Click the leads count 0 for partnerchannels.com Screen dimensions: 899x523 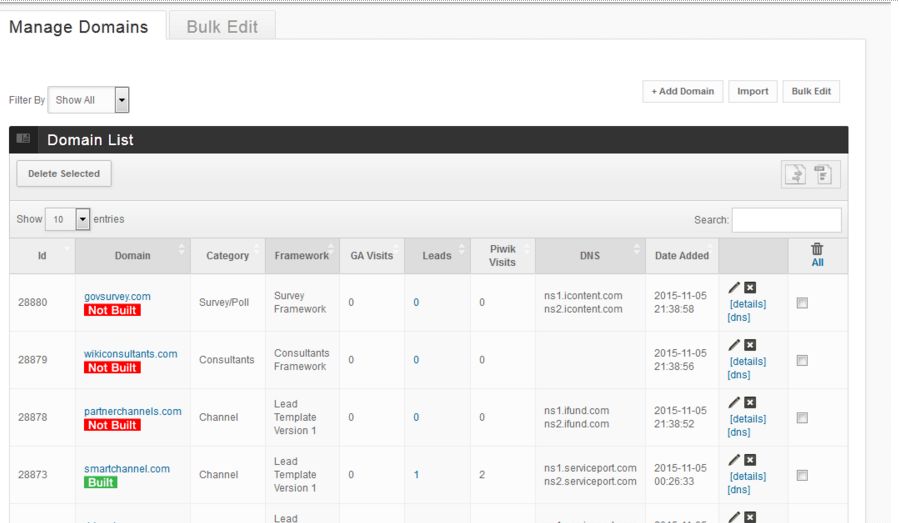click(416, 417)
